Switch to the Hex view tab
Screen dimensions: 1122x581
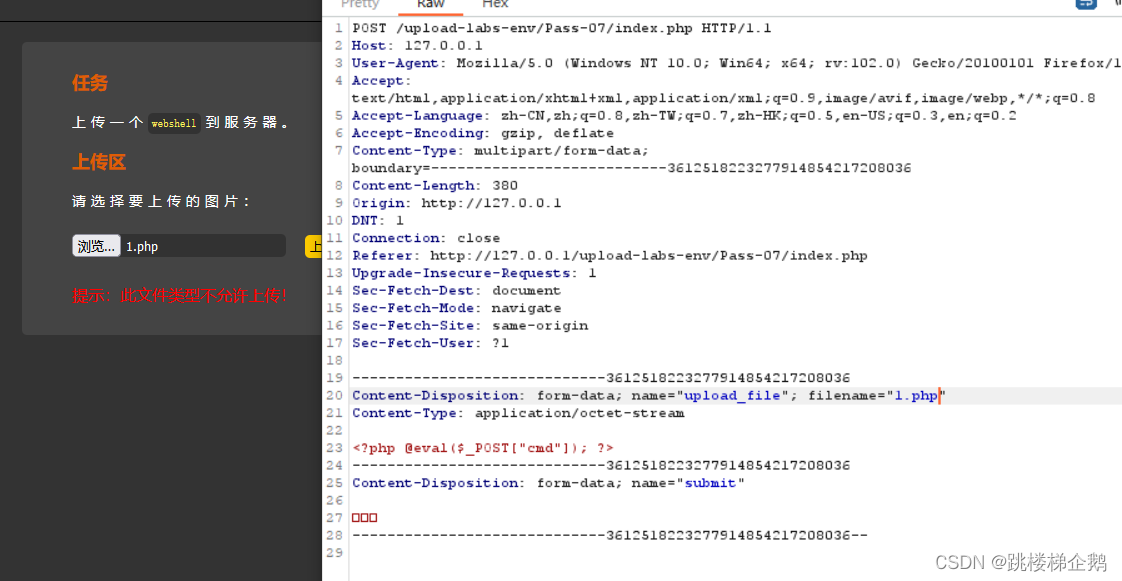pos(495,4)
